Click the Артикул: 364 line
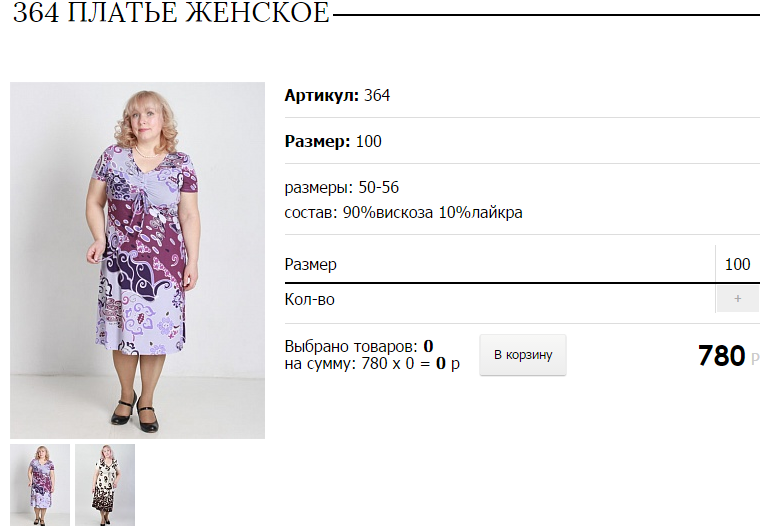The height and width of the screenshot is (526, 775). [x=337, y=95]
